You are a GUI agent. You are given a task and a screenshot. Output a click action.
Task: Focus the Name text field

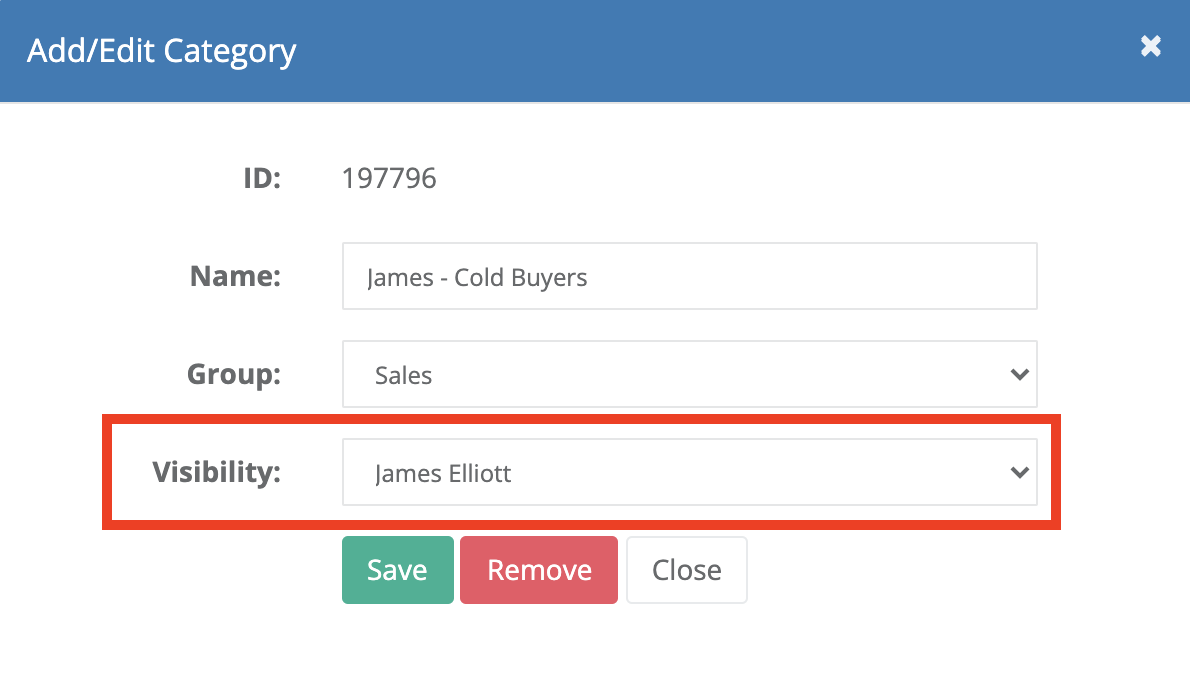(689, 276)
